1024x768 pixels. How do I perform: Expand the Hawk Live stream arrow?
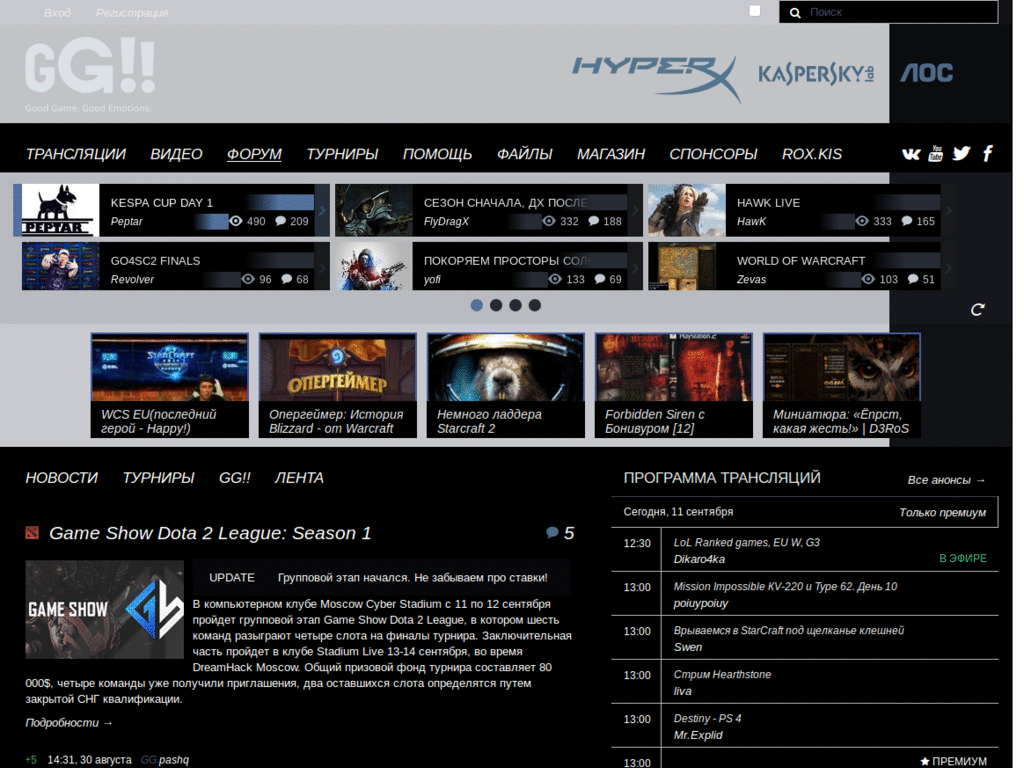[x=948, y=210]
